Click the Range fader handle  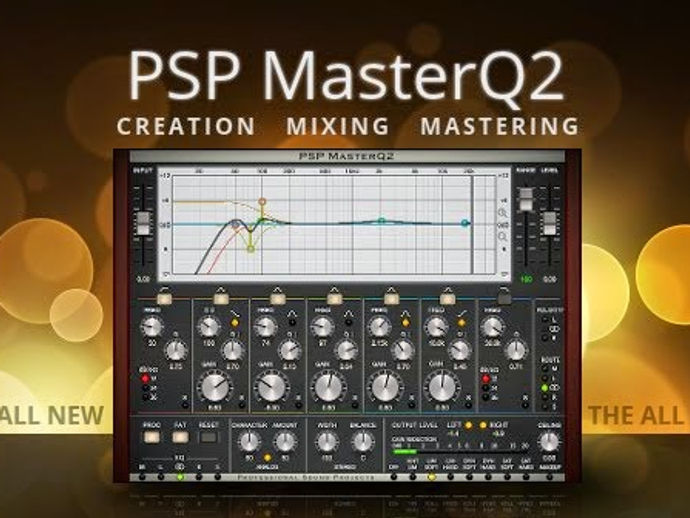[x=525, y=199]
